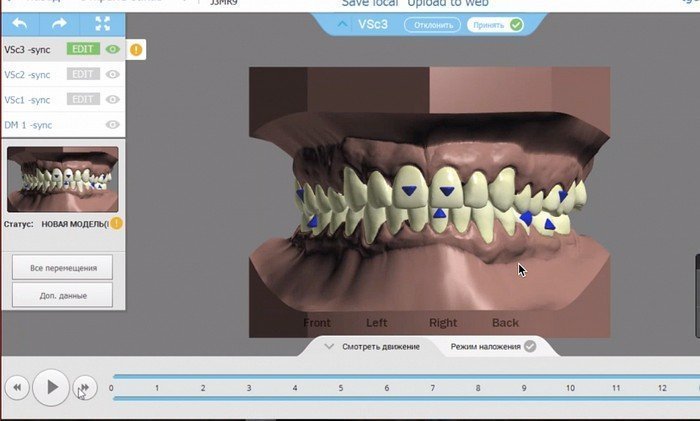700x421 pixels.
Task: Jump to timeline step 5
Action: tap(341, 388)
